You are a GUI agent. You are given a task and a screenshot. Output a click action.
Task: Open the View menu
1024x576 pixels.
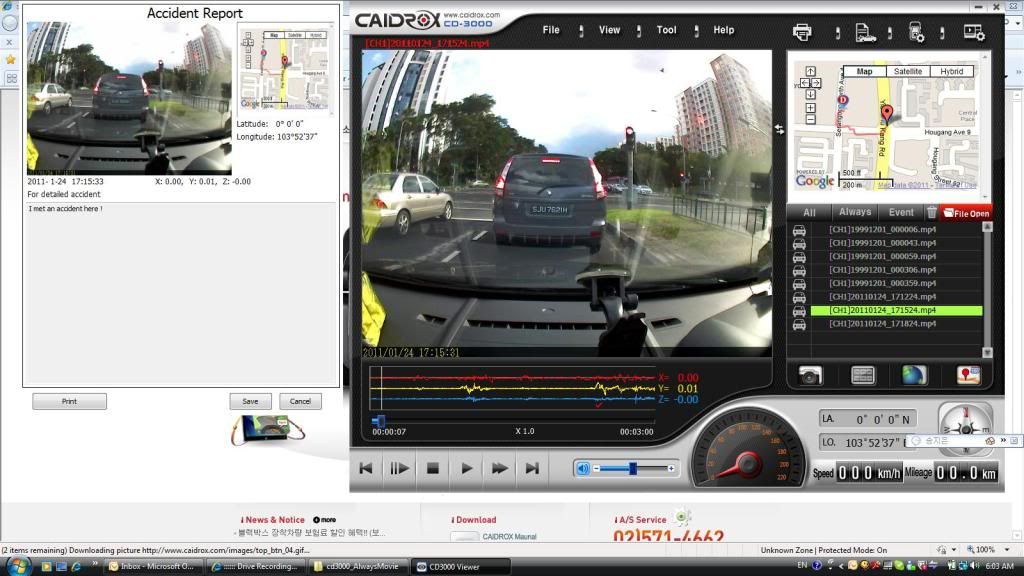(609, 30)
